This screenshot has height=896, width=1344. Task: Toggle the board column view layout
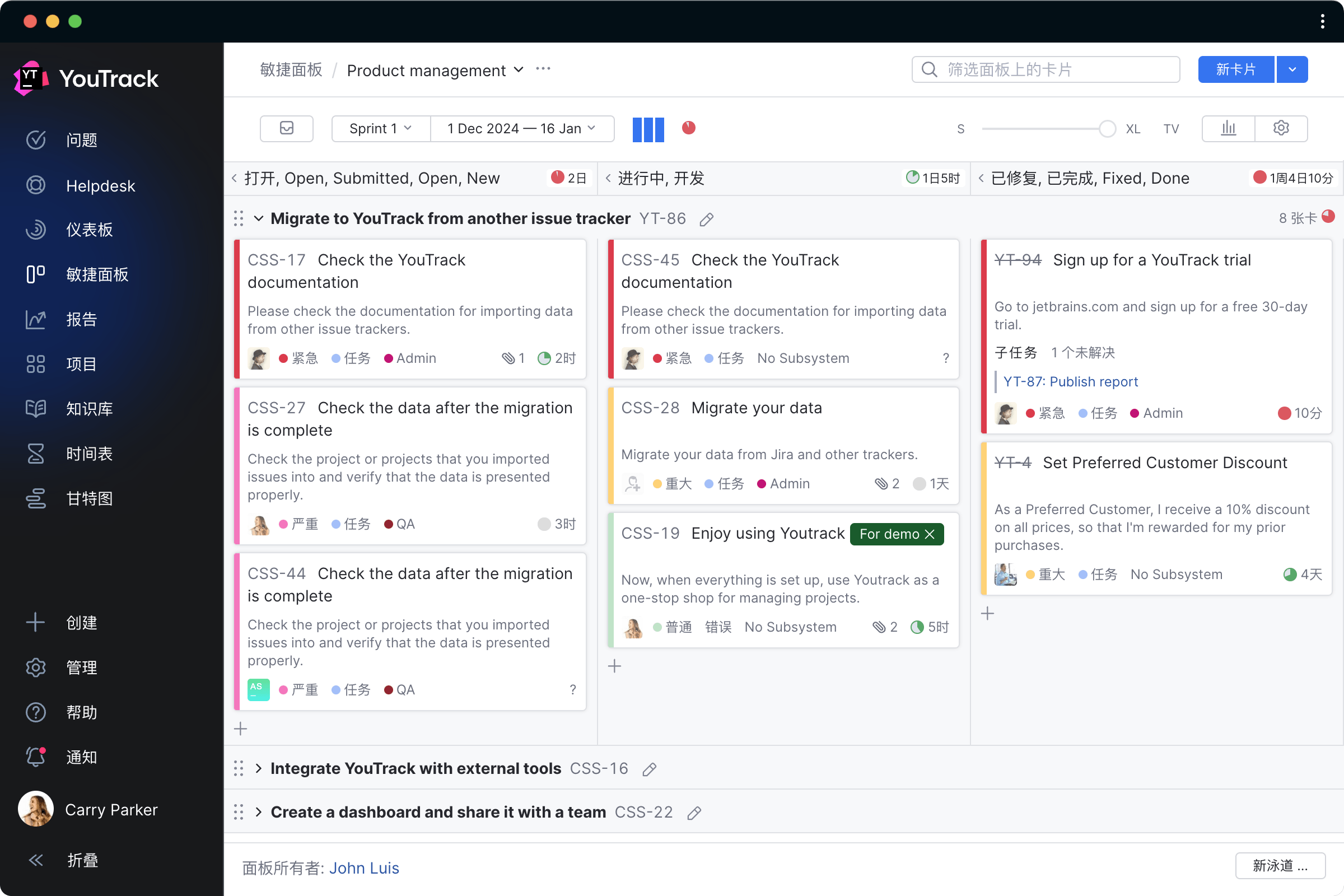(x=648, y=128)
